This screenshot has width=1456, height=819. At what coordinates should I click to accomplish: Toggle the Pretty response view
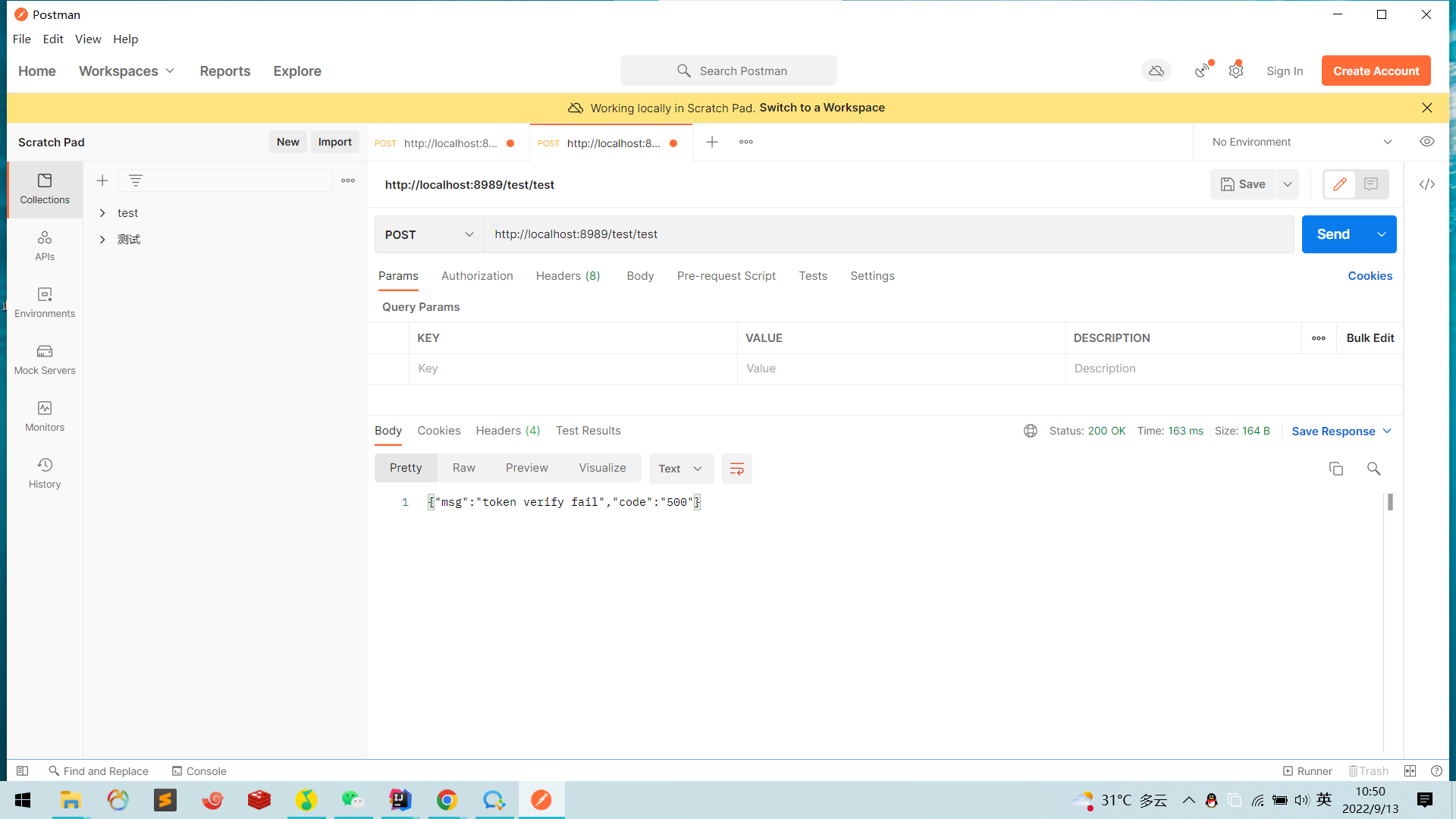(406, 468)
